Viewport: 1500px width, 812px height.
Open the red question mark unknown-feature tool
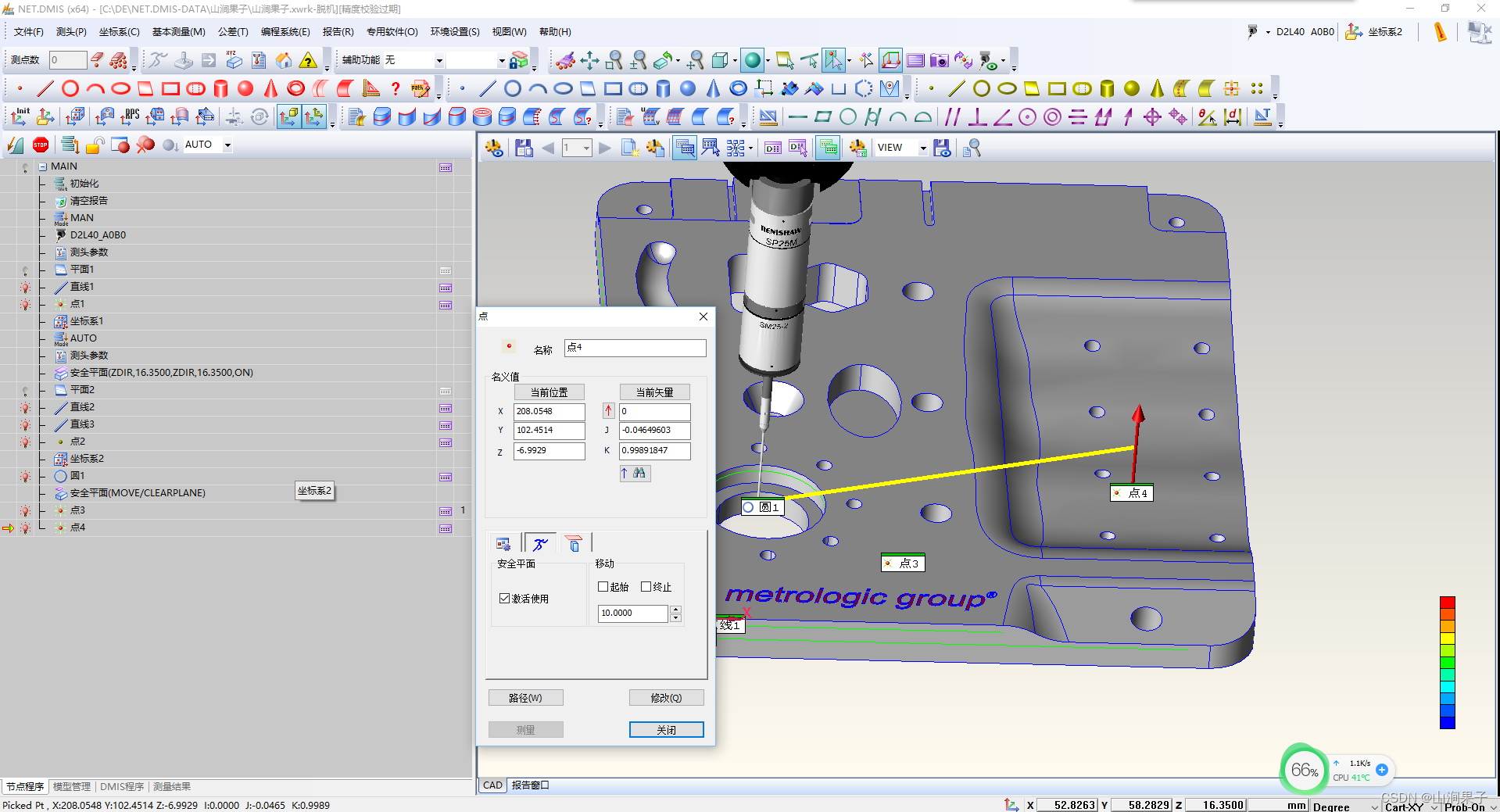(x=396, y=88)
